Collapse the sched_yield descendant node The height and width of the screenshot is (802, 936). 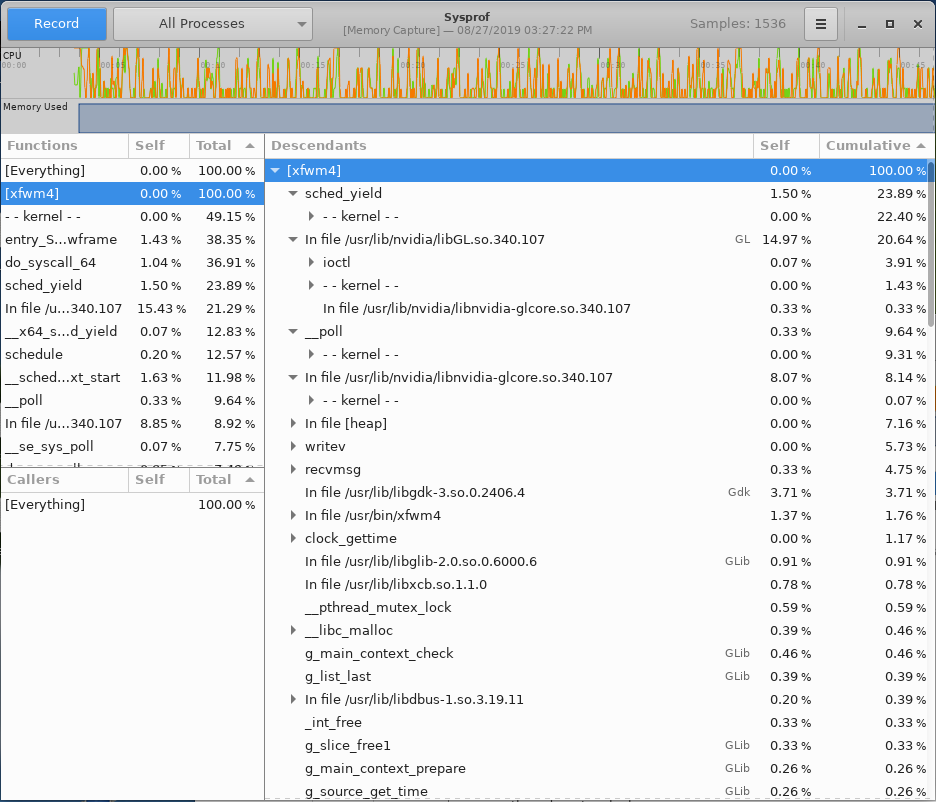[293, 194]
